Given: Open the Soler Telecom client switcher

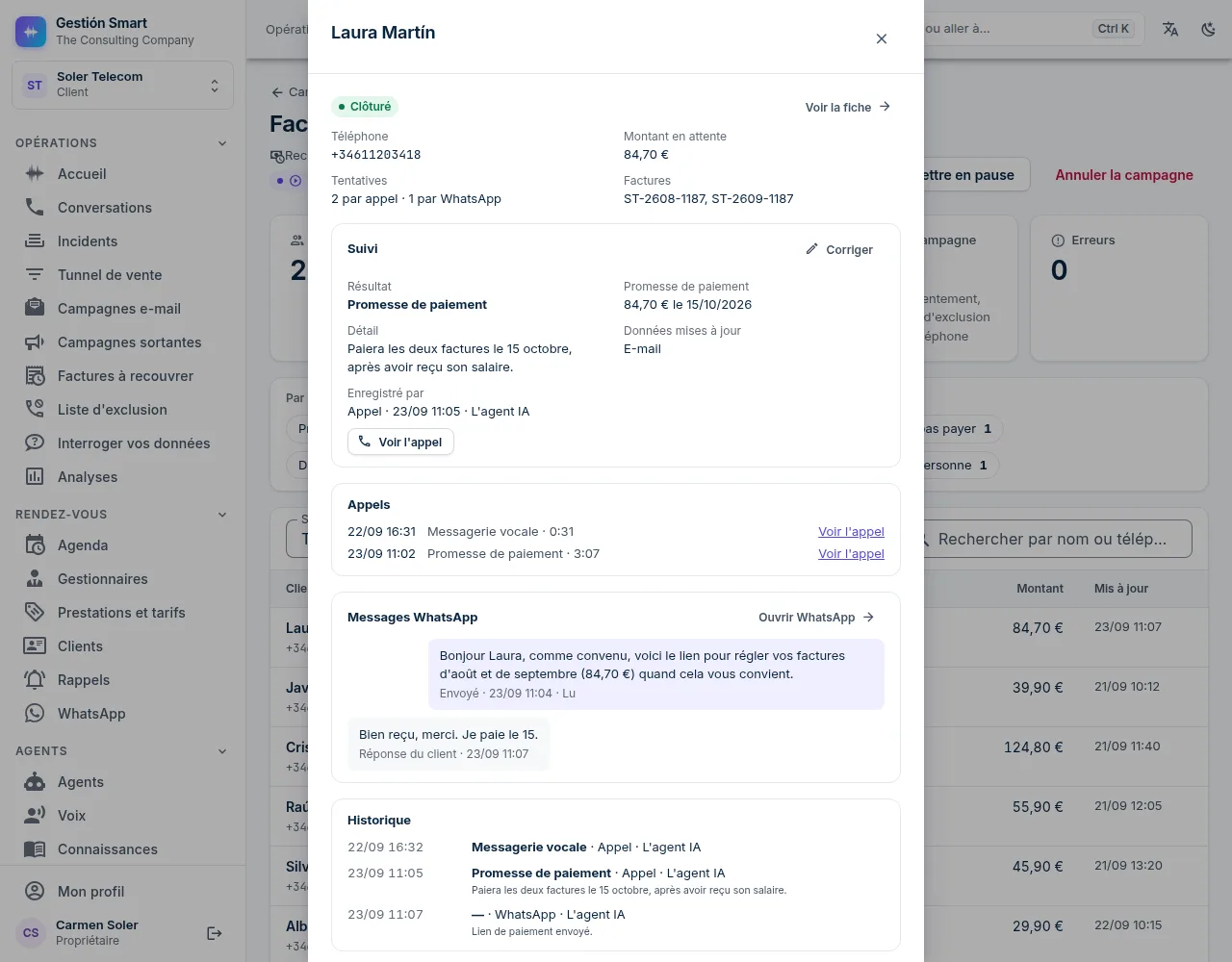Looking at the screenshot, I should tap(123, 85).
